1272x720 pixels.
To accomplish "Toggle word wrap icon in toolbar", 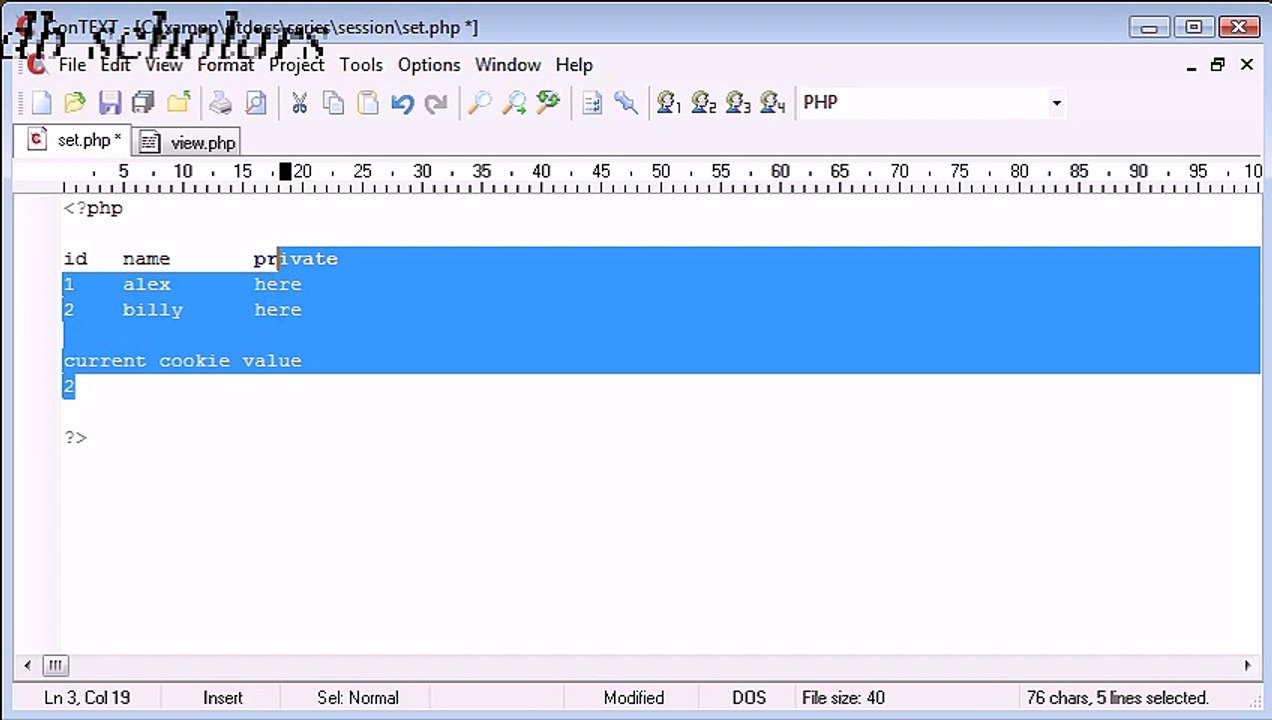I will (592, 102).
